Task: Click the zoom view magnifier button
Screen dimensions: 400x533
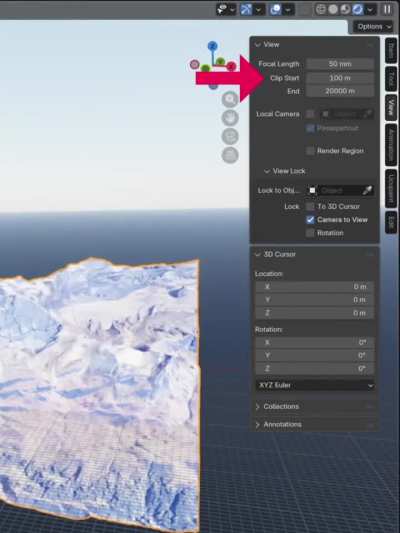Action: click(230, 99)
